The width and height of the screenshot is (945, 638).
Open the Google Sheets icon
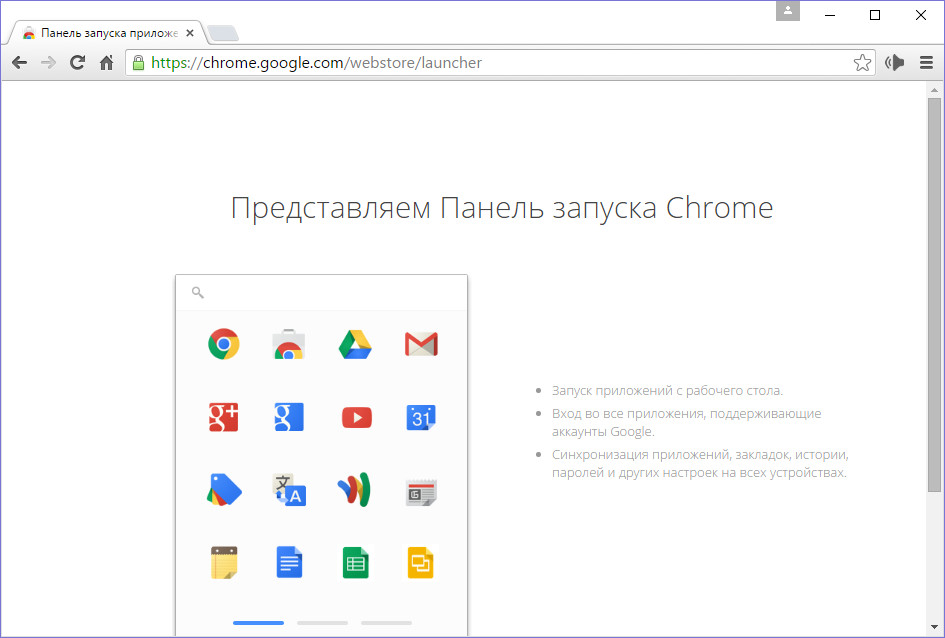pos(356,563)
